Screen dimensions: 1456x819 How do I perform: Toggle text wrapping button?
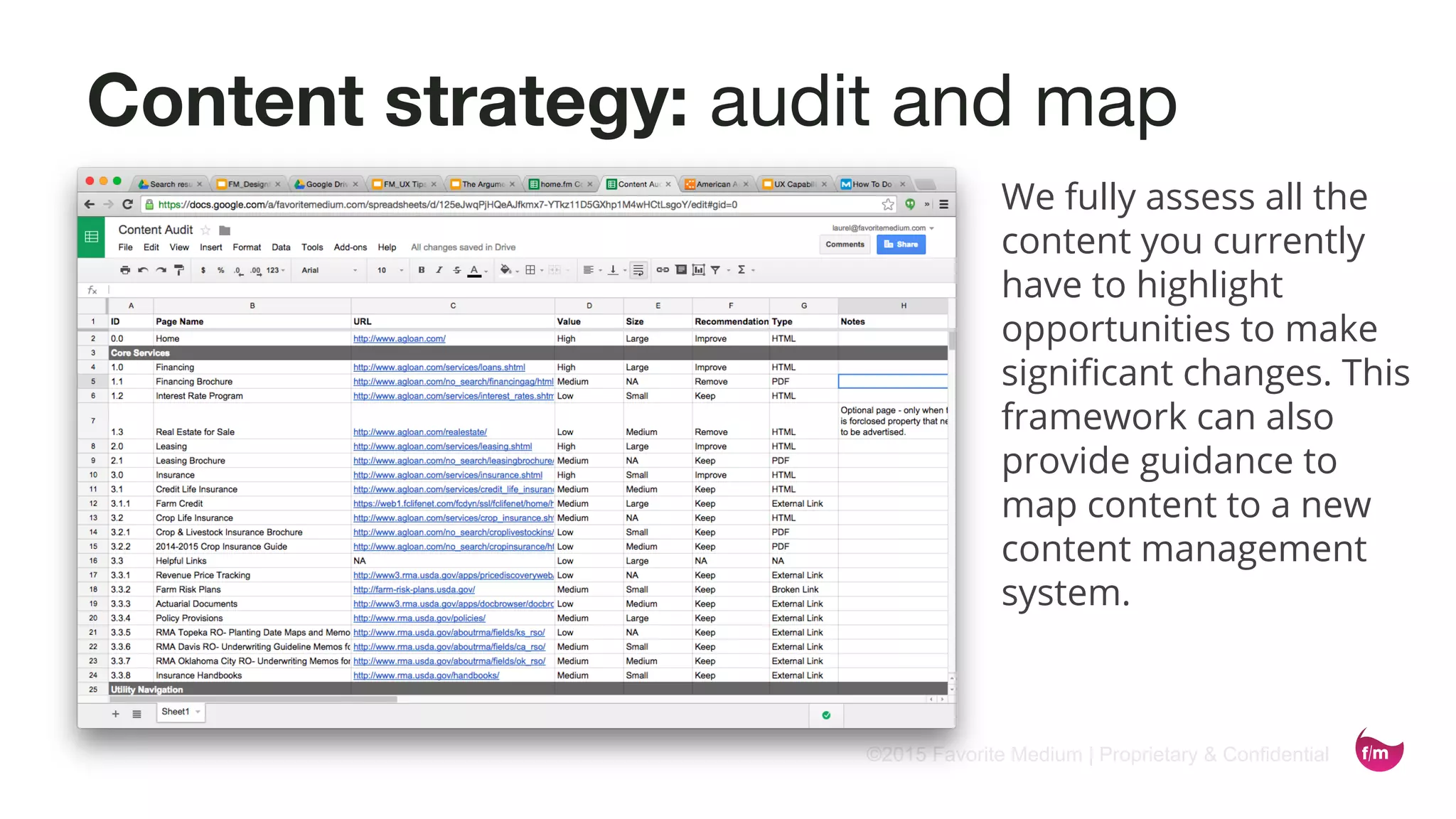[x=638, y=270]
